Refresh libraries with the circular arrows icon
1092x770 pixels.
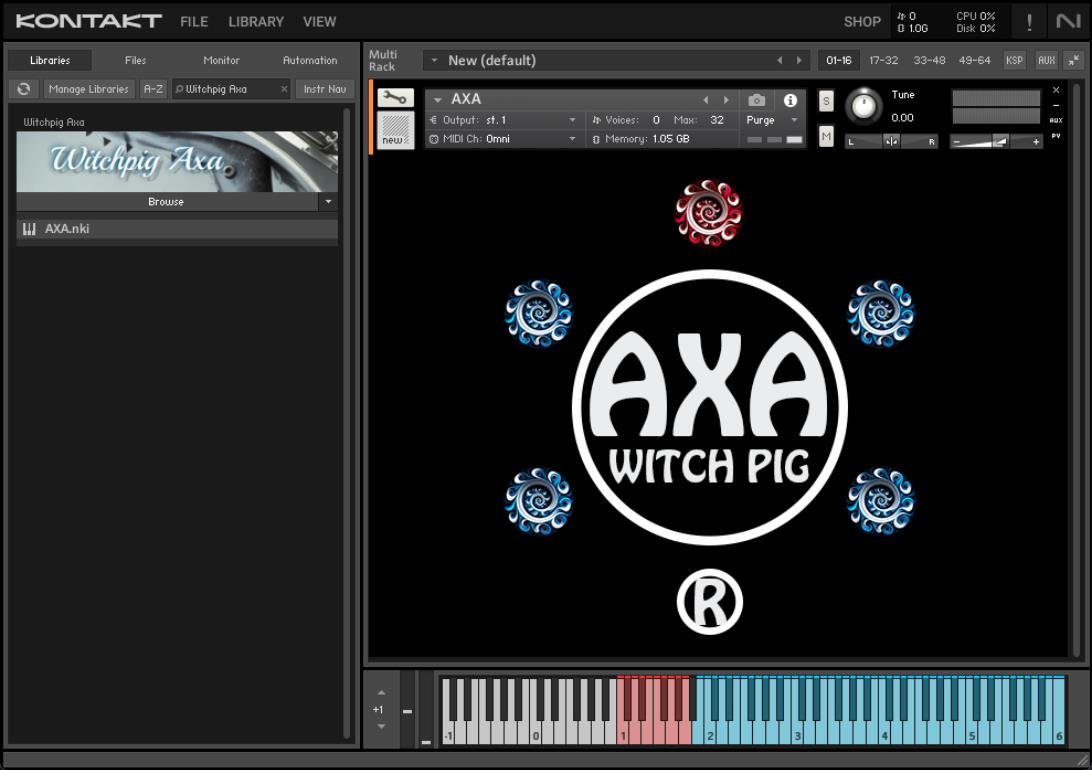[x=24, y=89]
